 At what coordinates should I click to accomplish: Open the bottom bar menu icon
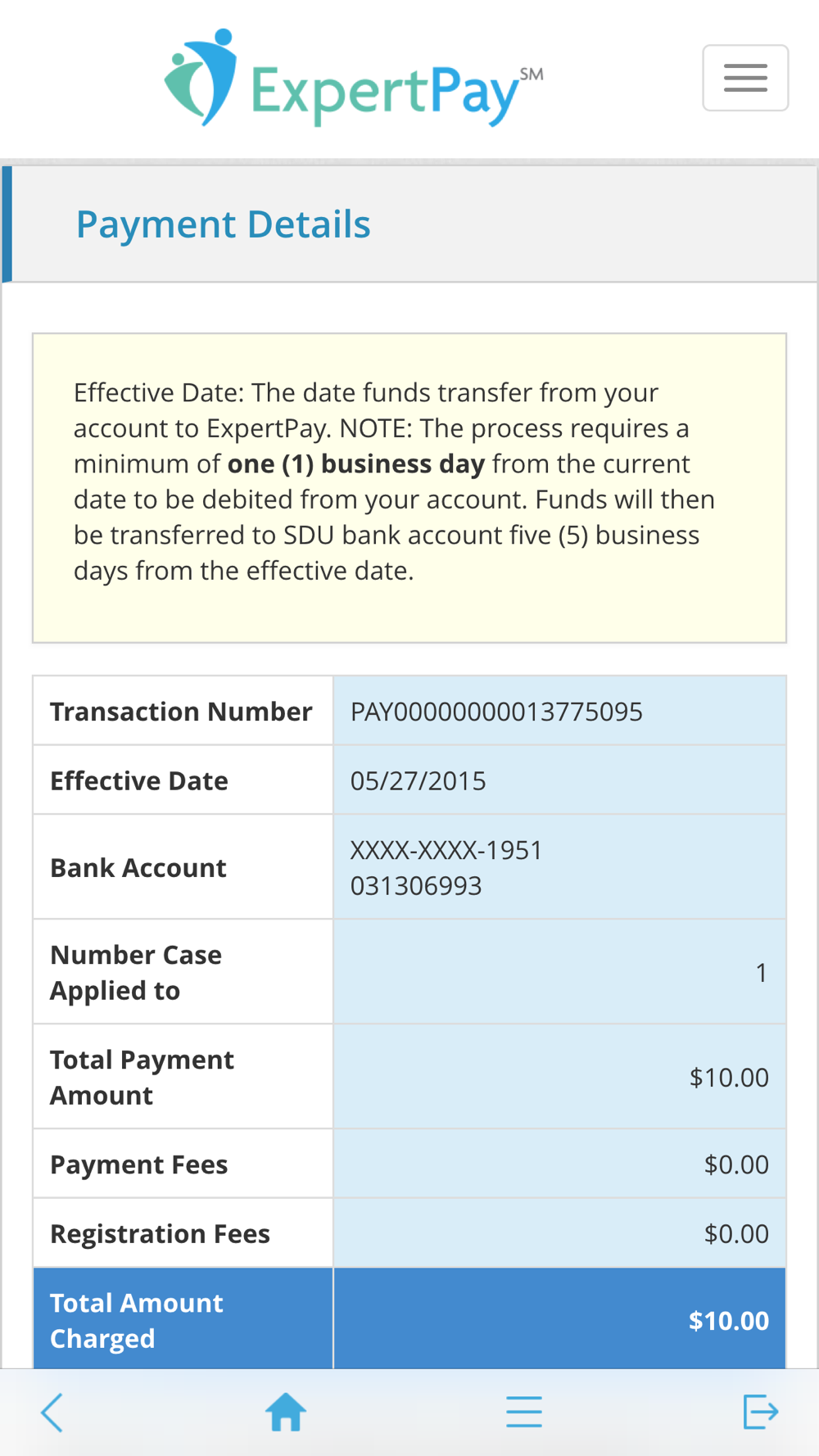click(x=524, y=1412)
